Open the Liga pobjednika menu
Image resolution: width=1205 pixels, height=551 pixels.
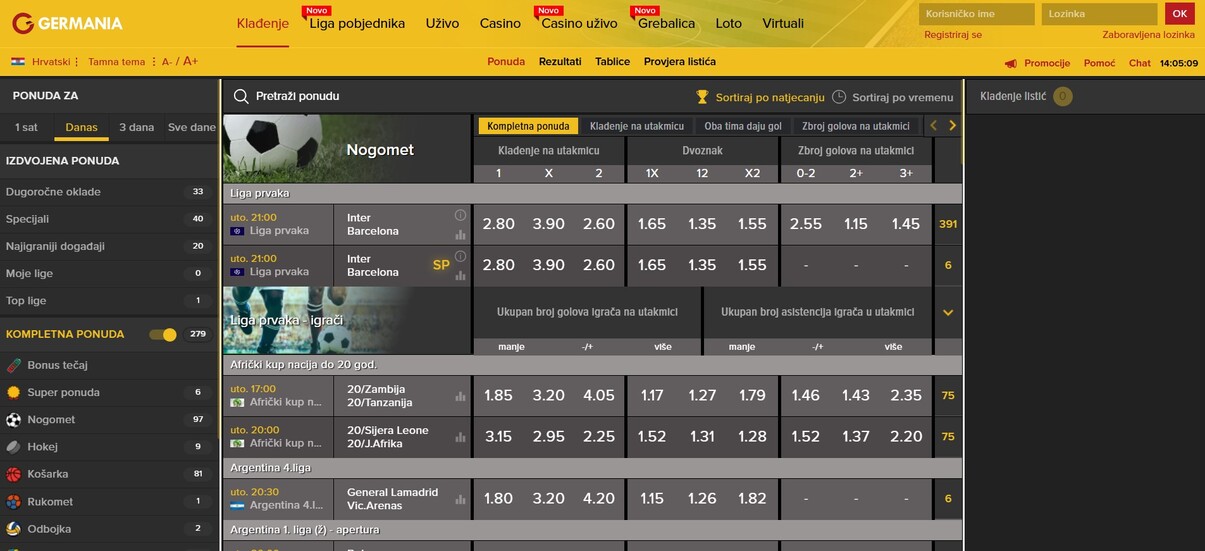tap(357, 23)
